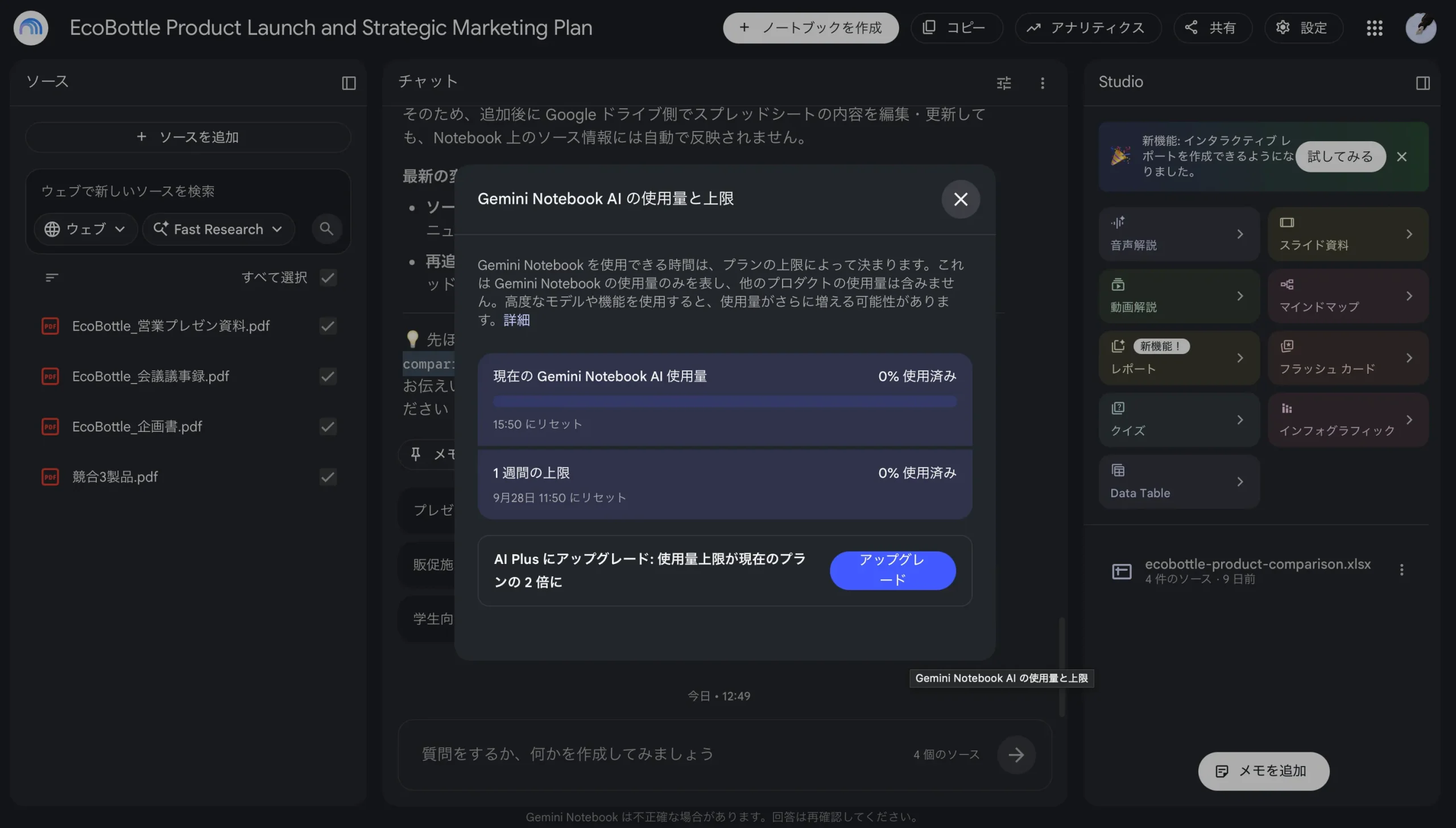Click the web source search magnifier
This screenshot has width=1456, height=828.
326,229
